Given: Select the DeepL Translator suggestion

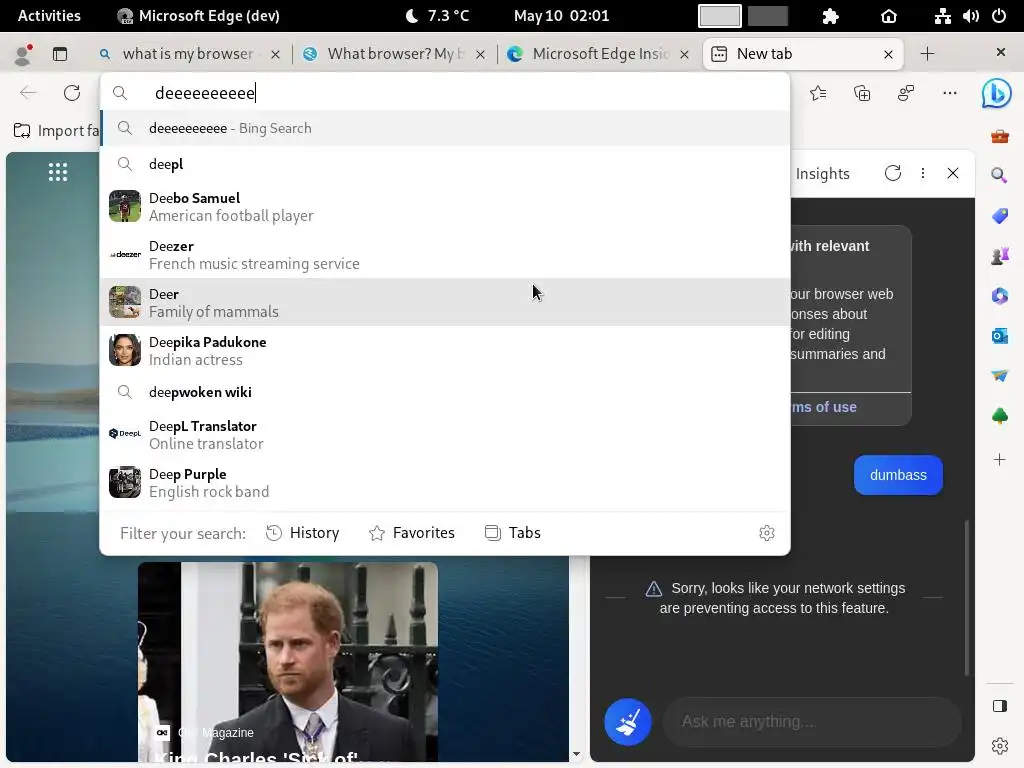Looking at the screenshot, I should pos(445,434).
